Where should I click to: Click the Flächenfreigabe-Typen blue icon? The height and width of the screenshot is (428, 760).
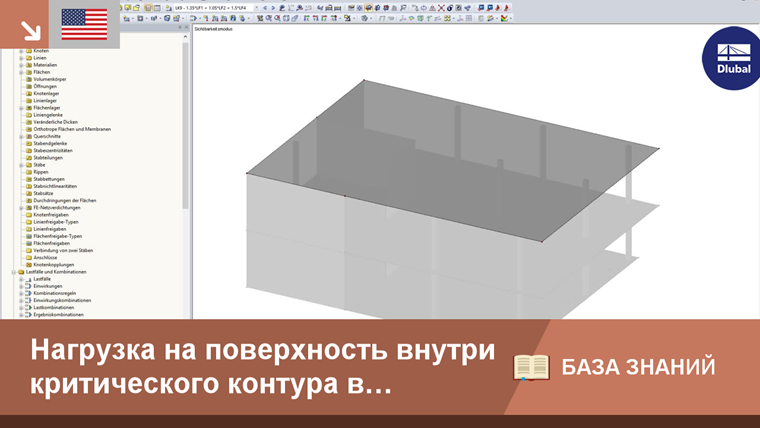(x=29, y=236)
